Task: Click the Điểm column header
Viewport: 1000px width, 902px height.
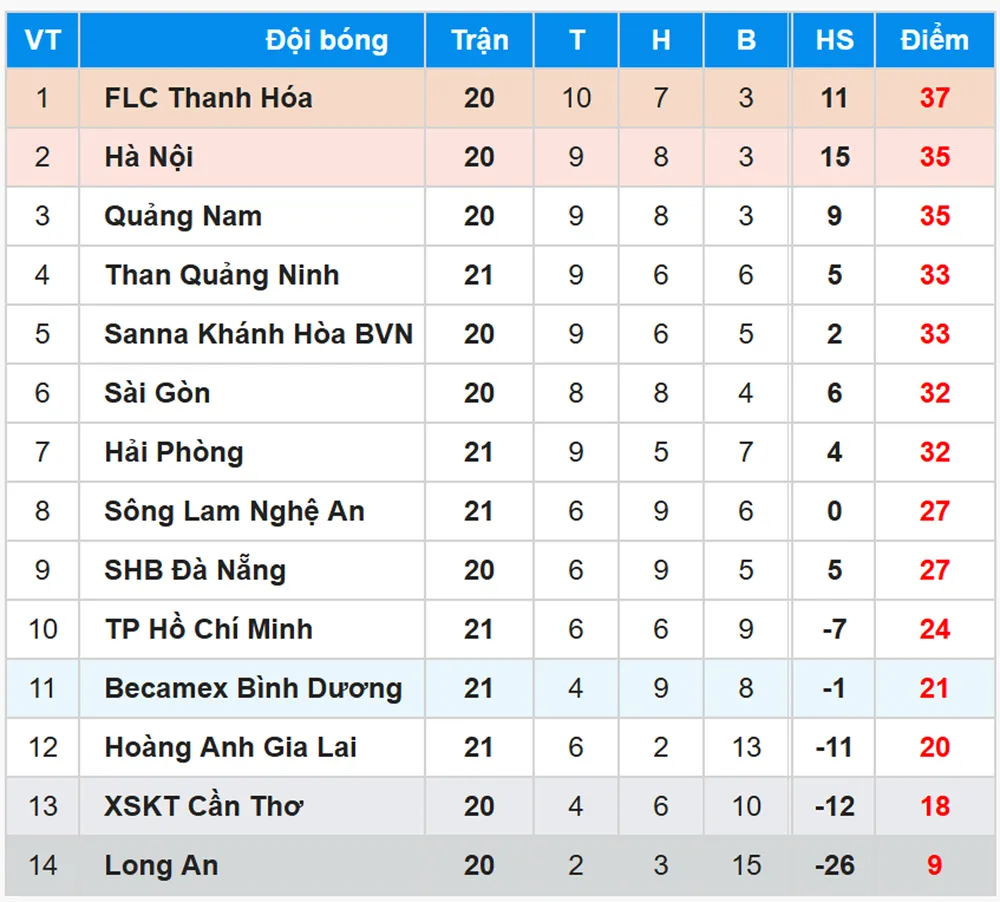Action: point(934,40)
